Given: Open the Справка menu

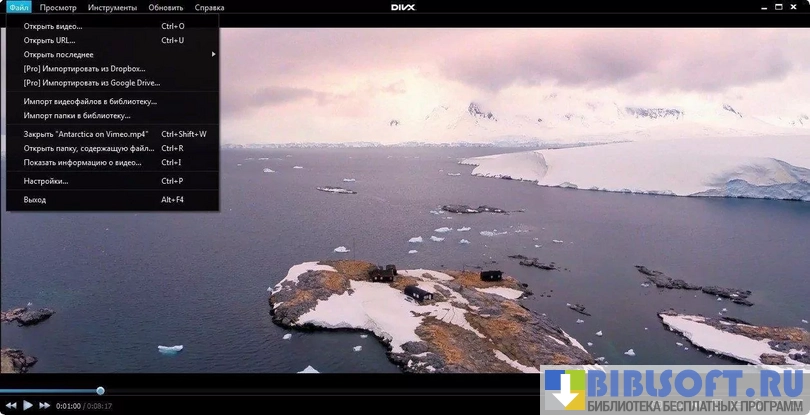Looking at the screenshot, I should (x=209, y=7).
